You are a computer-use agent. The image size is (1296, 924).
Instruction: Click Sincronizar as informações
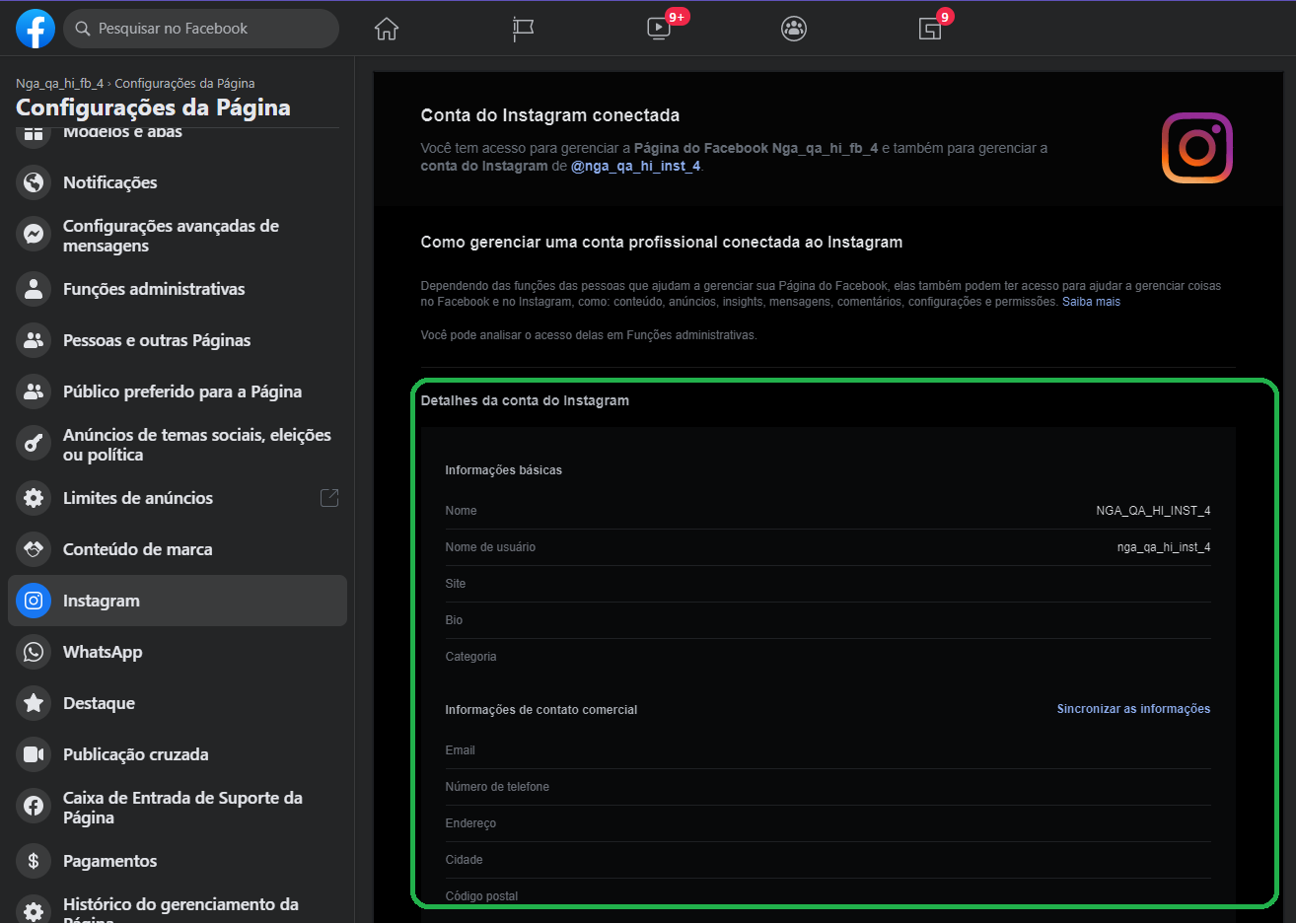tap(1133, 709)
